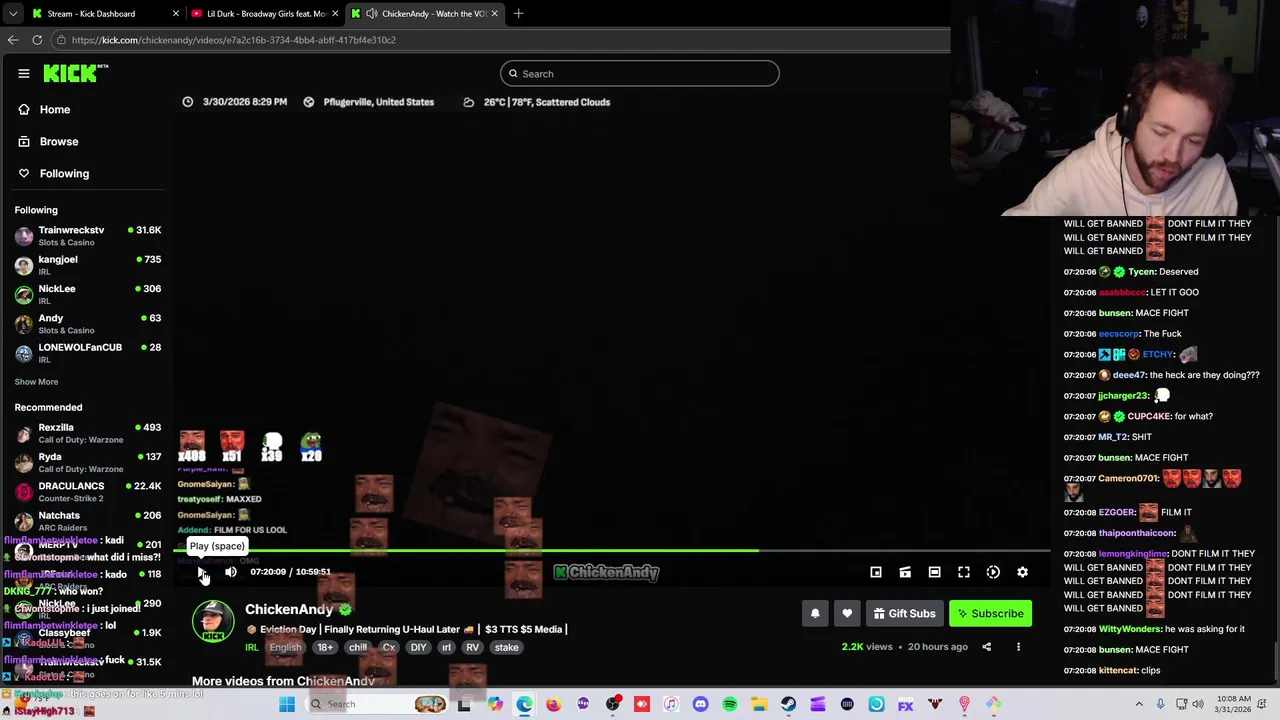Open LONEWOLFanCUB followed channel
Screen dimensions: 1280x720
[88, 353]
